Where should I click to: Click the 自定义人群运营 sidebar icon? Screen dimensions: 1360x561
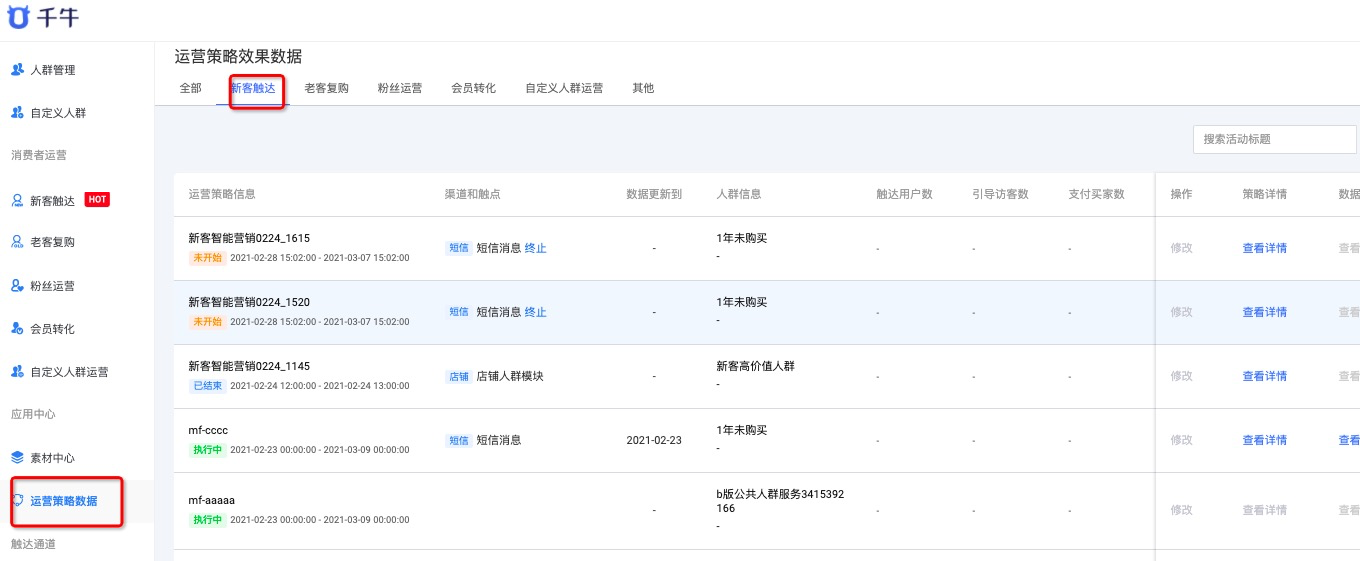coord(17,372)
